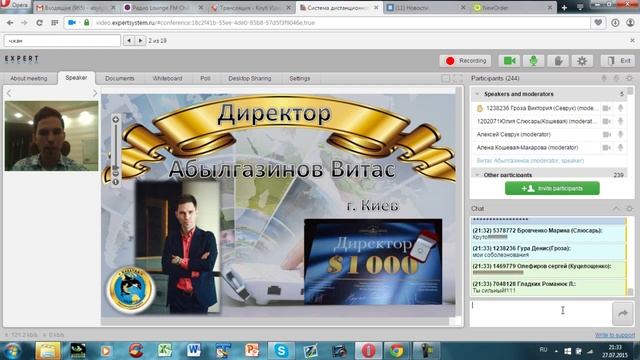Toggle microphone for Гроза Виктория
Screen dimensions: 640x360
620,108
